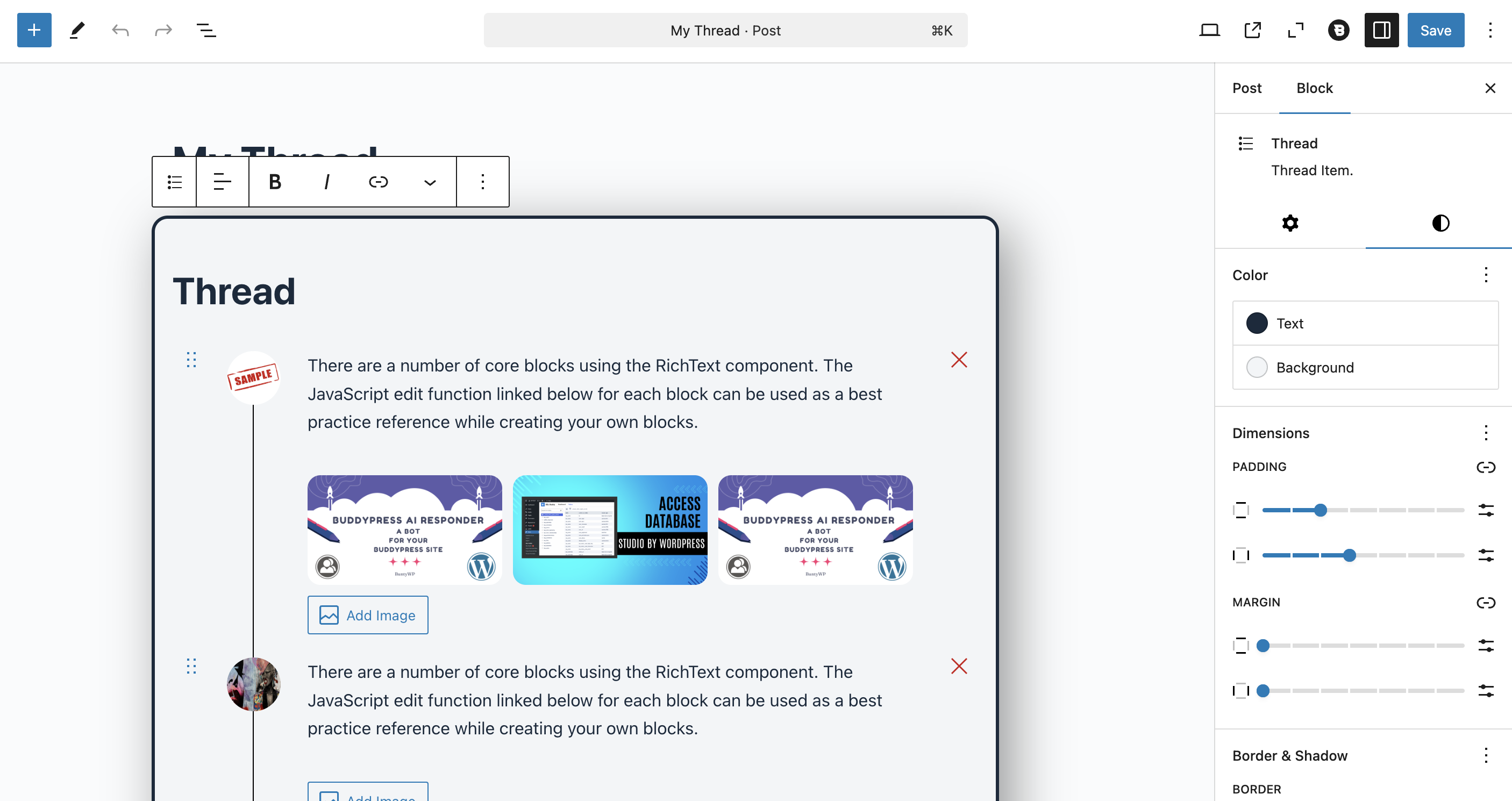
Task: Open the plugin 'B' sidebar icon
Action: [x=1338, y=30]
